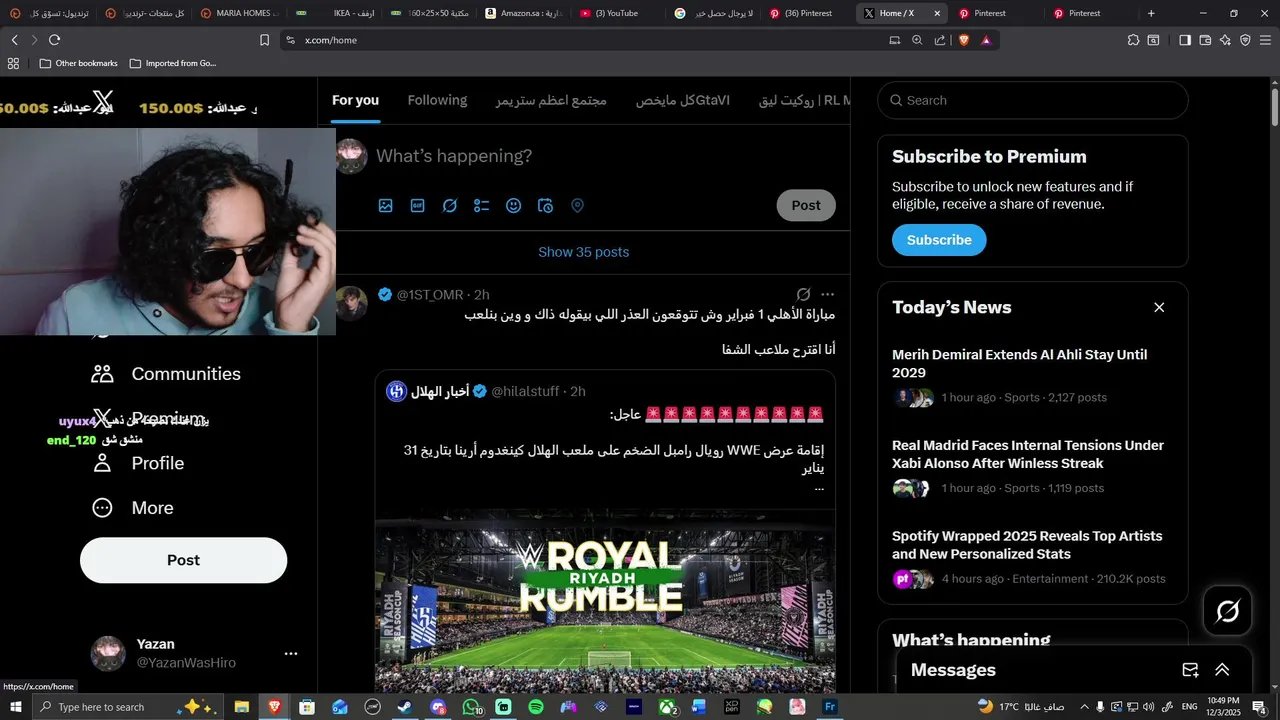Open the GtaVI كل مايخص tab
The image size is (1280, 720).
[683, 100]
